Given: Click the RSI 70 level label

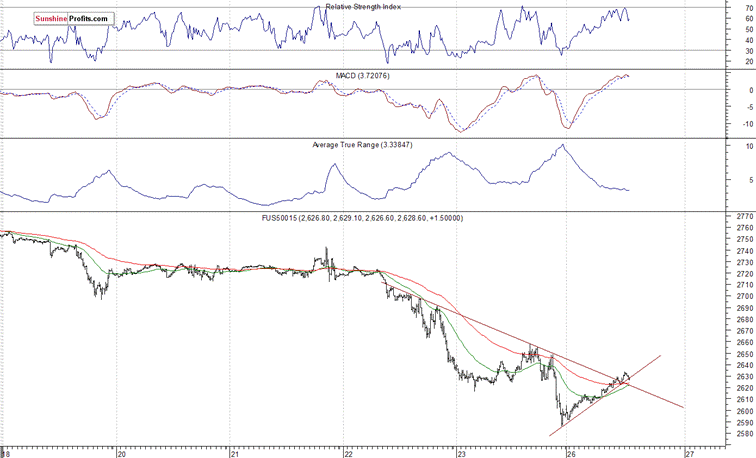Looking at the screenshot, I should (x=736, y=8).
